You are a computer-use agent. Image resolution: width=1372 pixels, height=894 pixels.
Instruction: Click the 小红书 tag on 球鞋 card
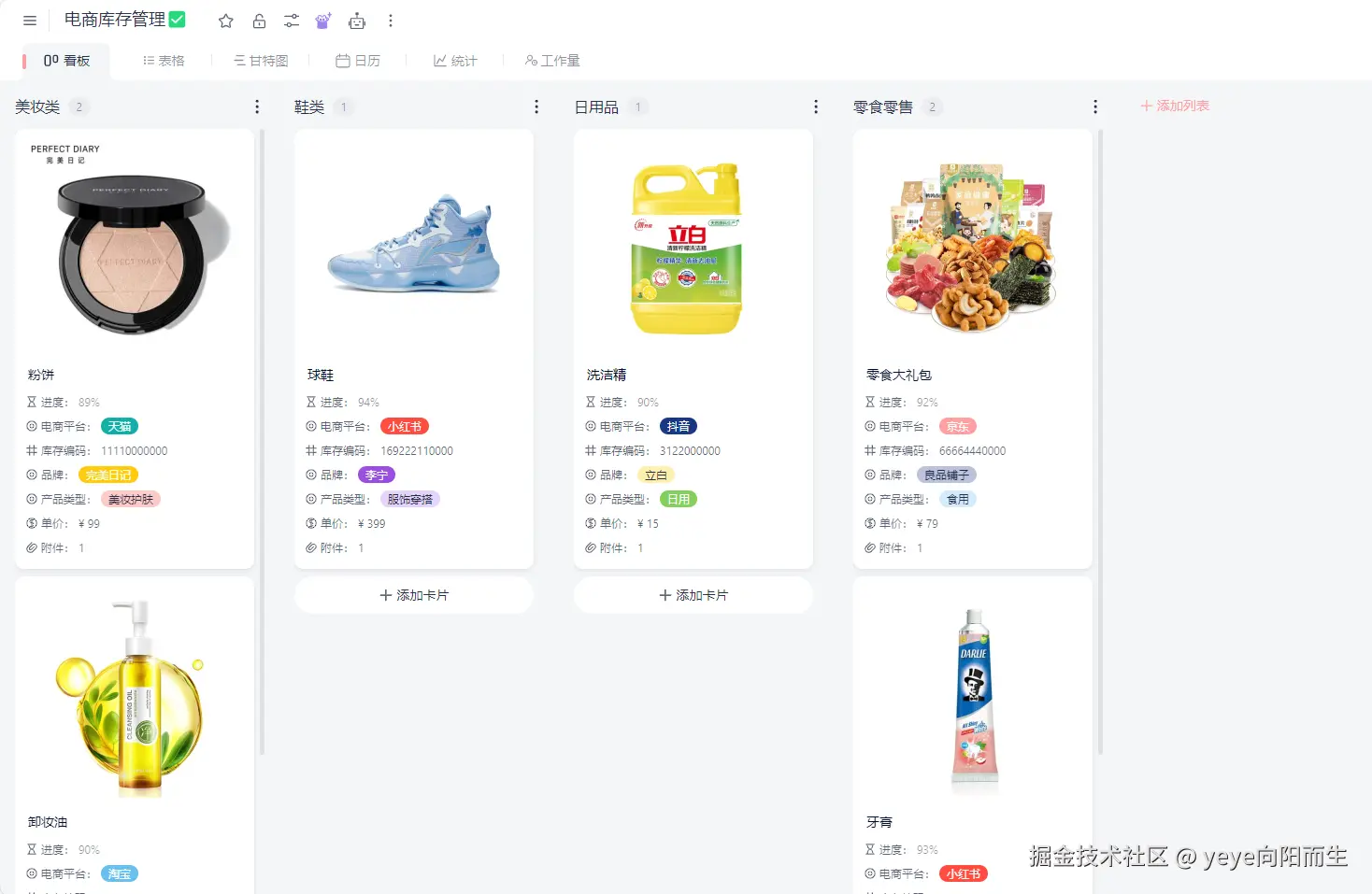click(405, 426)
